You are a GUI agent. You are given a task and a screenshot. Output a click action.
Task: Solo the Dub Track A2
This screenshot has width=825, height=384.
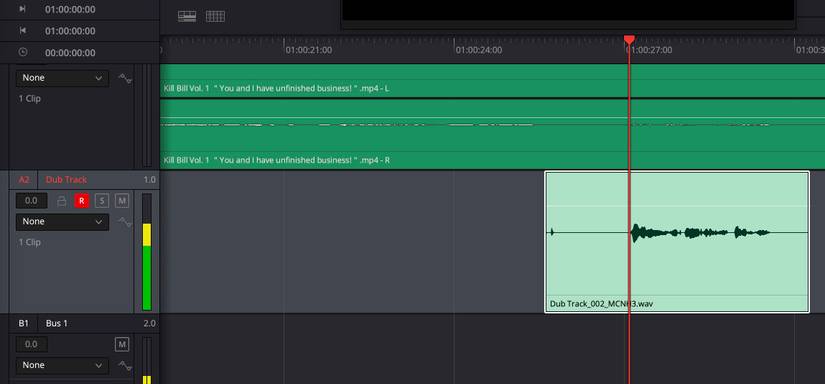click(x=102, y=200)
